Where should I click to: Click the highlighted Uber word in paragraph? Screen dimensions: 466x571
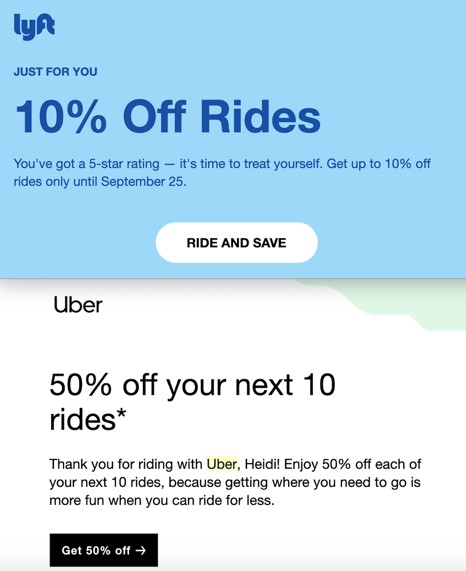coord(222,464)
